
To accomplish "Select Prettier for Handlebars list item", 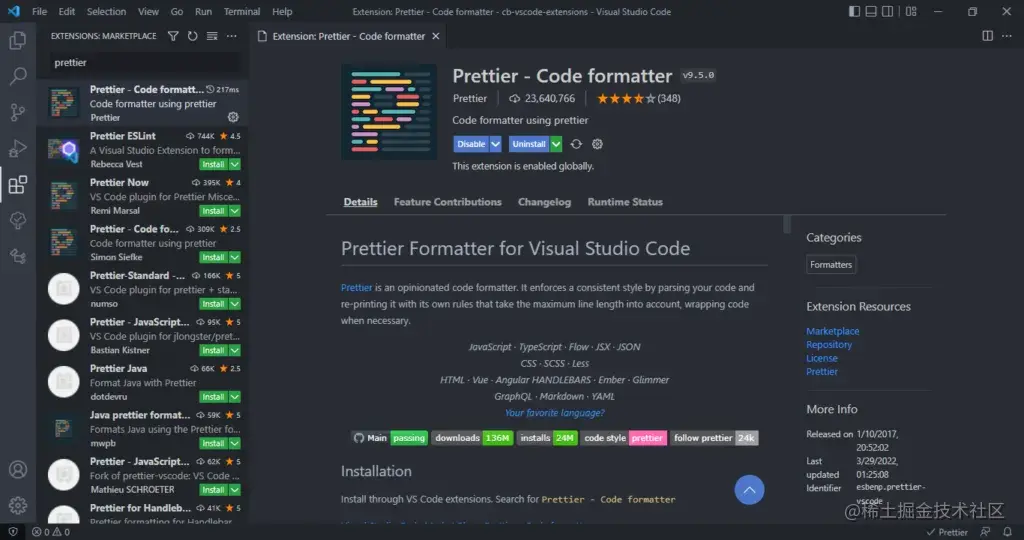I will coord(142,513).
